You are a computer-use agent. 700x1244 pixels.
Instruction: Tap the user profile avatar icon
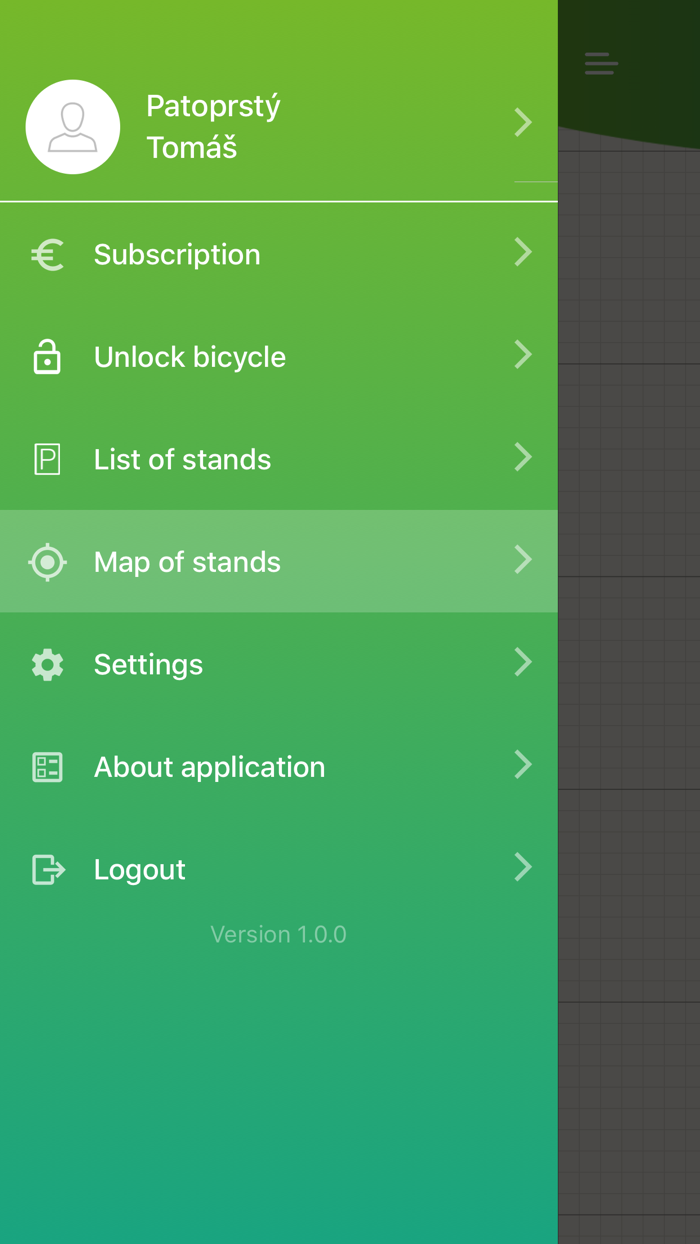pyautogui.click(x=73, y=127)
